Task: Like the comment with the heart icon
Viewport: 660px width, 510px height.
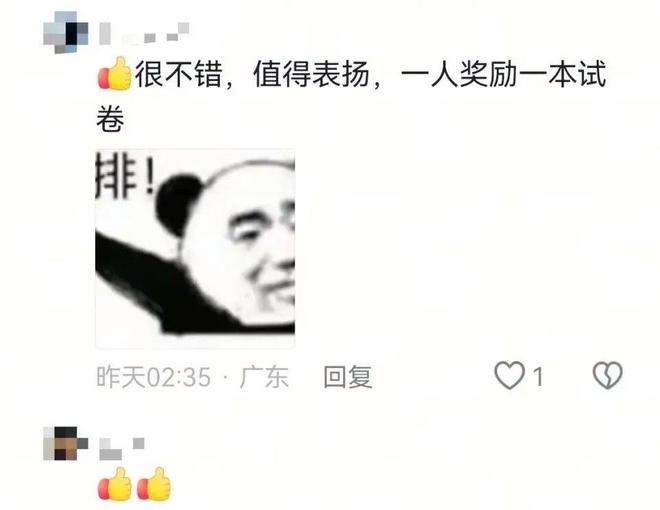Action: (509, 375)
